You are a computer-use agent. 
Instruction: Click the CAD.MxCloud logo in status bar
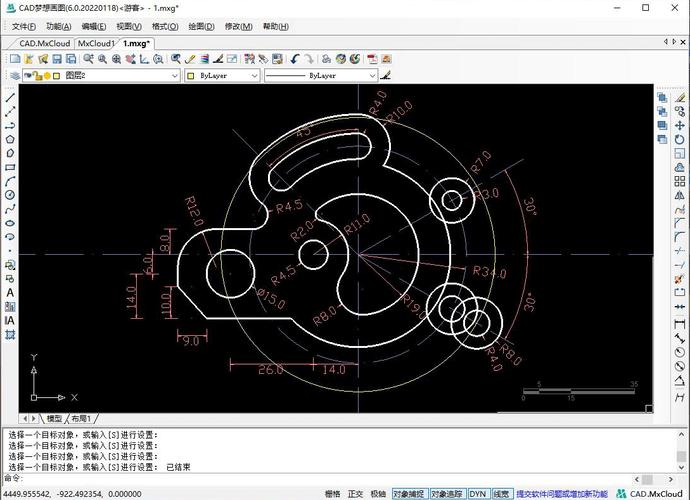pos(649,494)
